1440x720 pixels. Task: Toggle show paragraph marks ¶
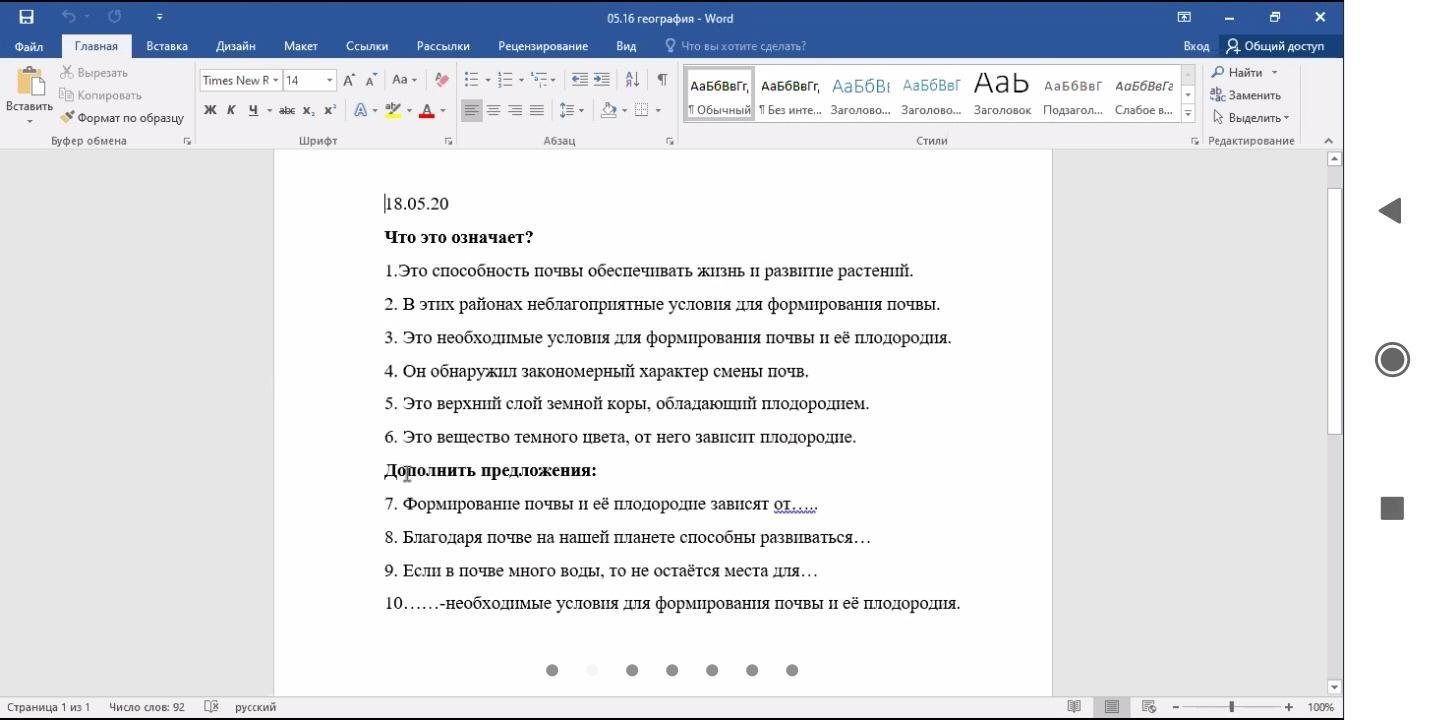click(662, 80)
